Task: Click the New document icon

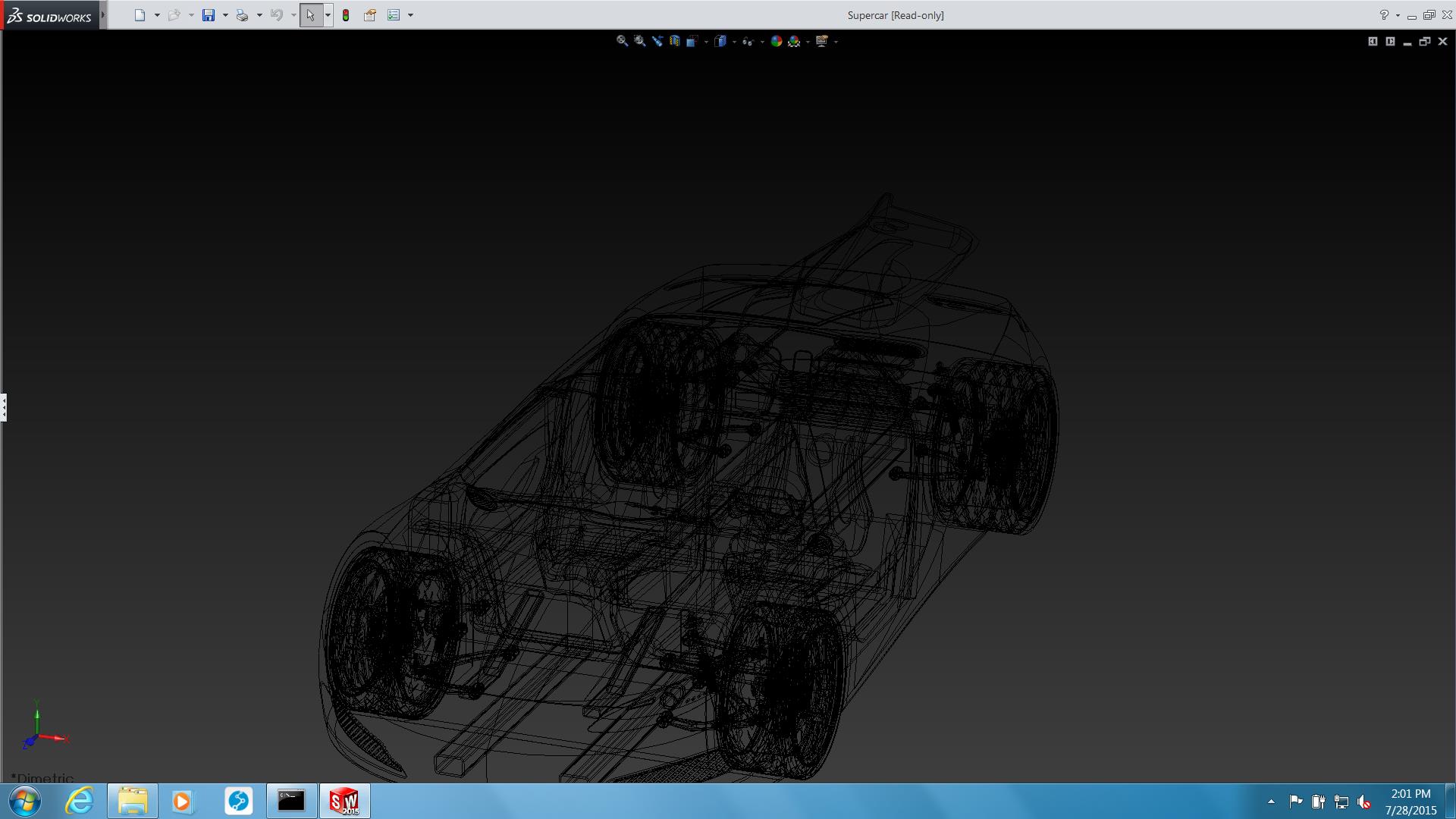Action: pos(140,15)
